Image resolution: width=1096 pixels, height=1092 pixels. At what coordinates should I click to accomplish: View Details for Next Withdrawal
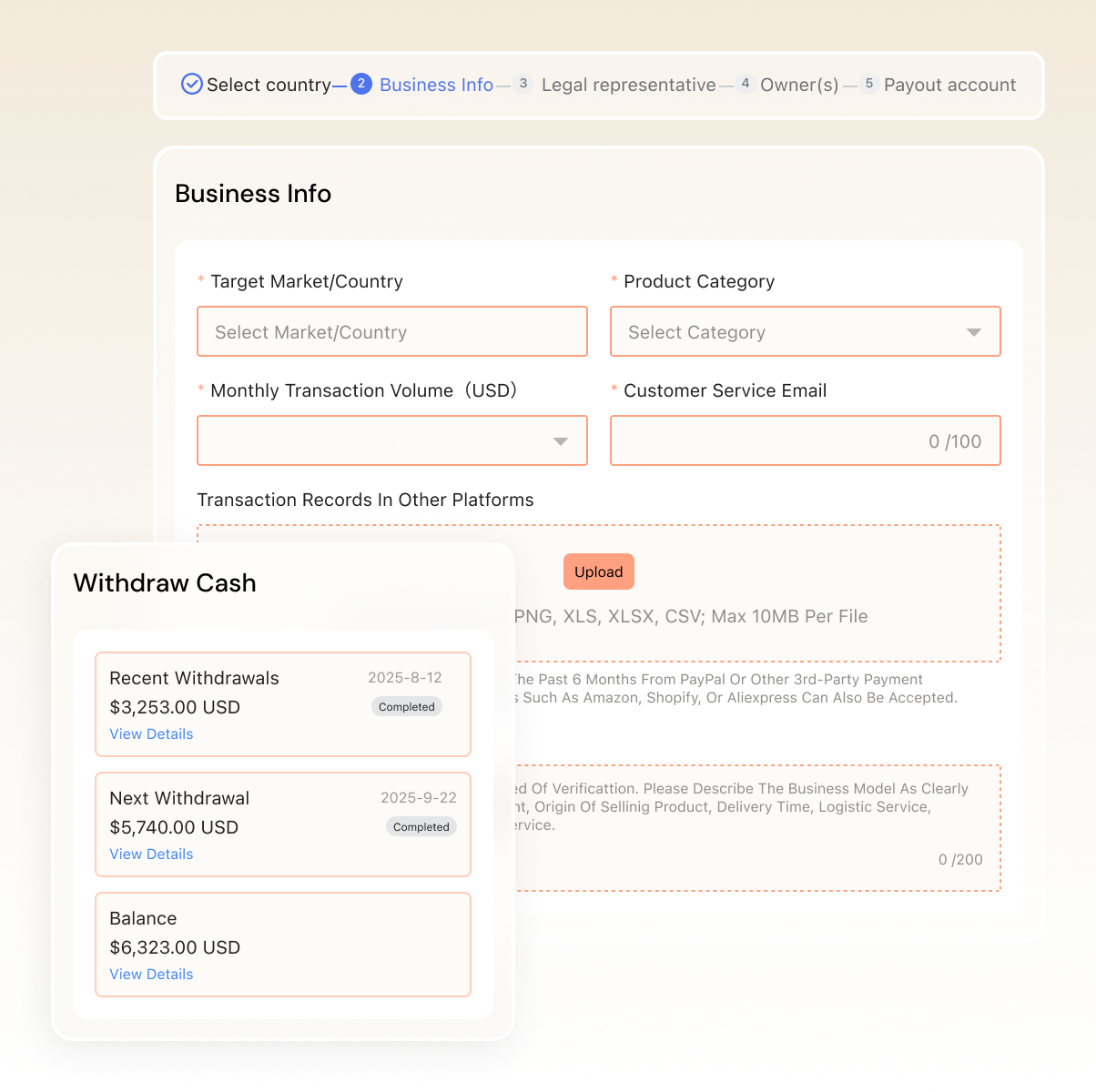pyautogui.click(x=151, y=854)
